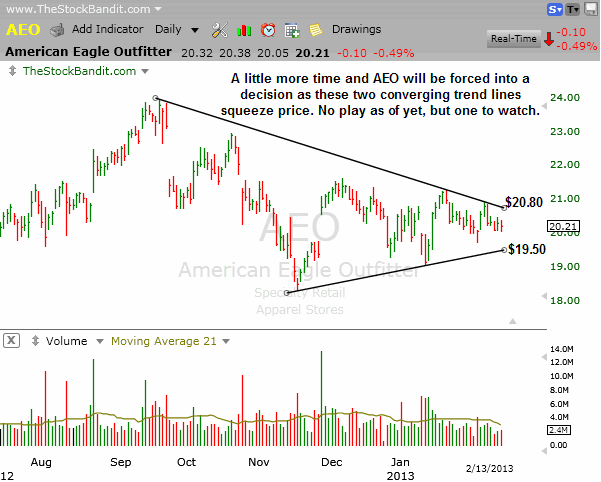Image resolution: width=601 pixels, height=482 pixels.
Task: Click the calendar grid icon in the toolbar
Action: 291,30
